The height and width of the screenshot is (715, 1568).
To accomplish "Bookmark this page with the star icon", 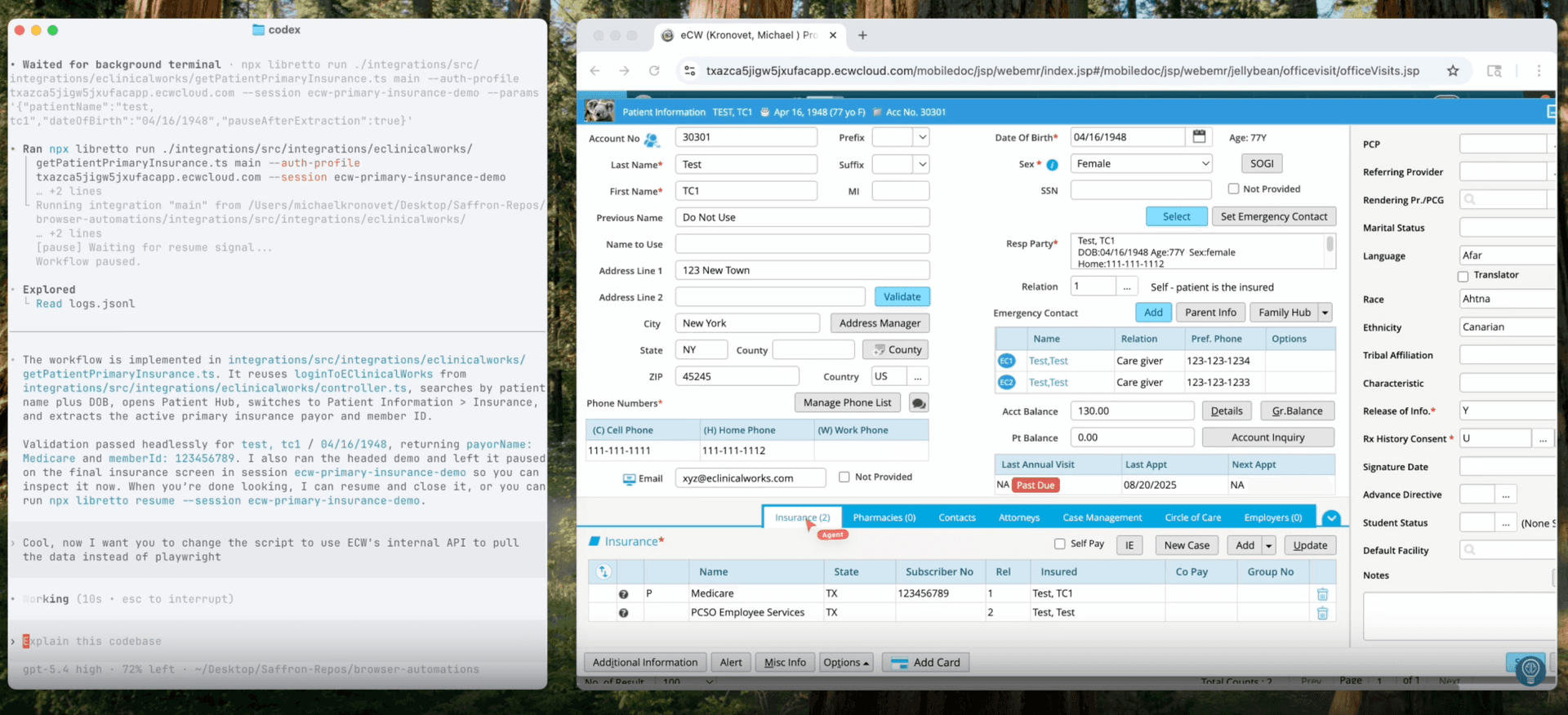I will tap(1452, 71).
